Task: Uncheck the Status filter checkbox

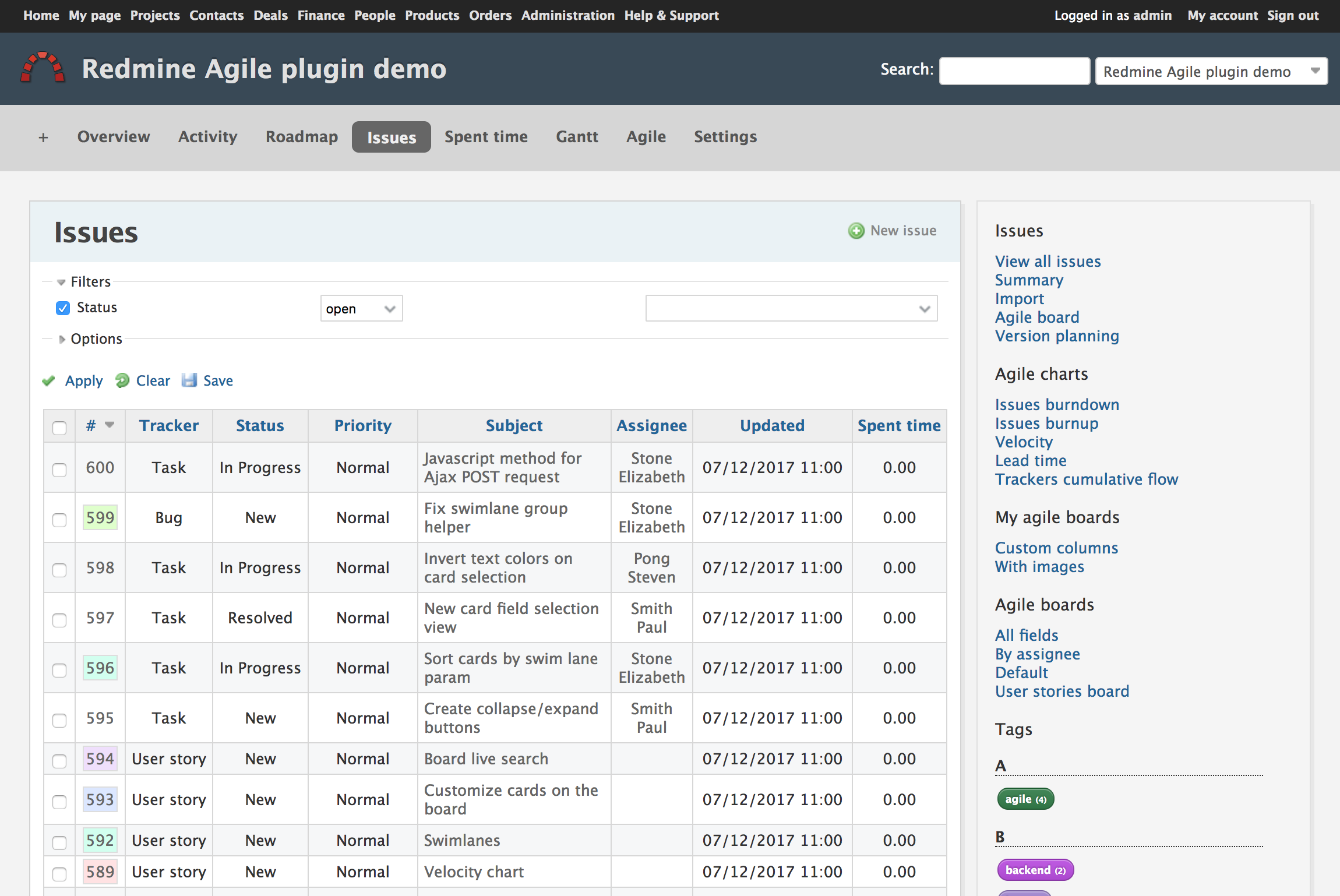Action: click(62, 308)
